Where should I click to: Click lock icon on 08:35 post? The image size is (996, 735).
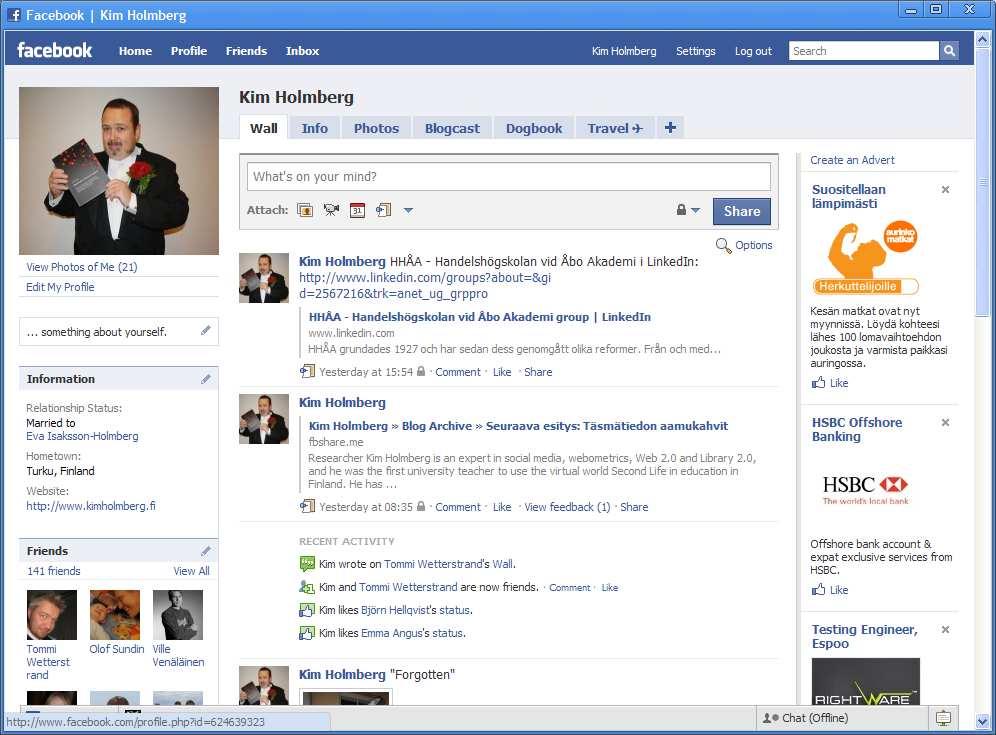pos(421,506)
